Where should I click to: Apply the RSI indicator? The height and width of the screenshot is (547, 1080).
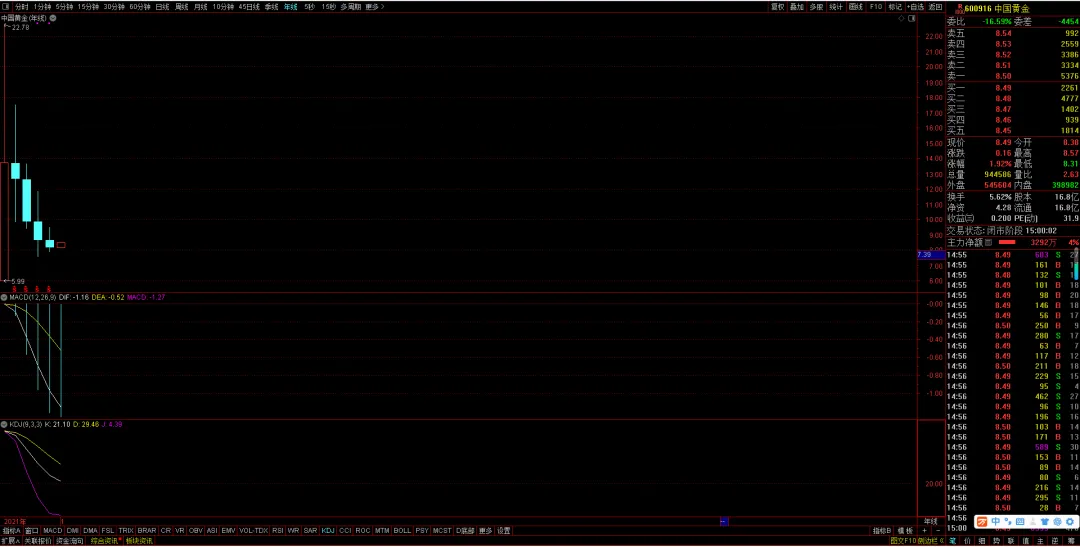click(x=278, y=531)
